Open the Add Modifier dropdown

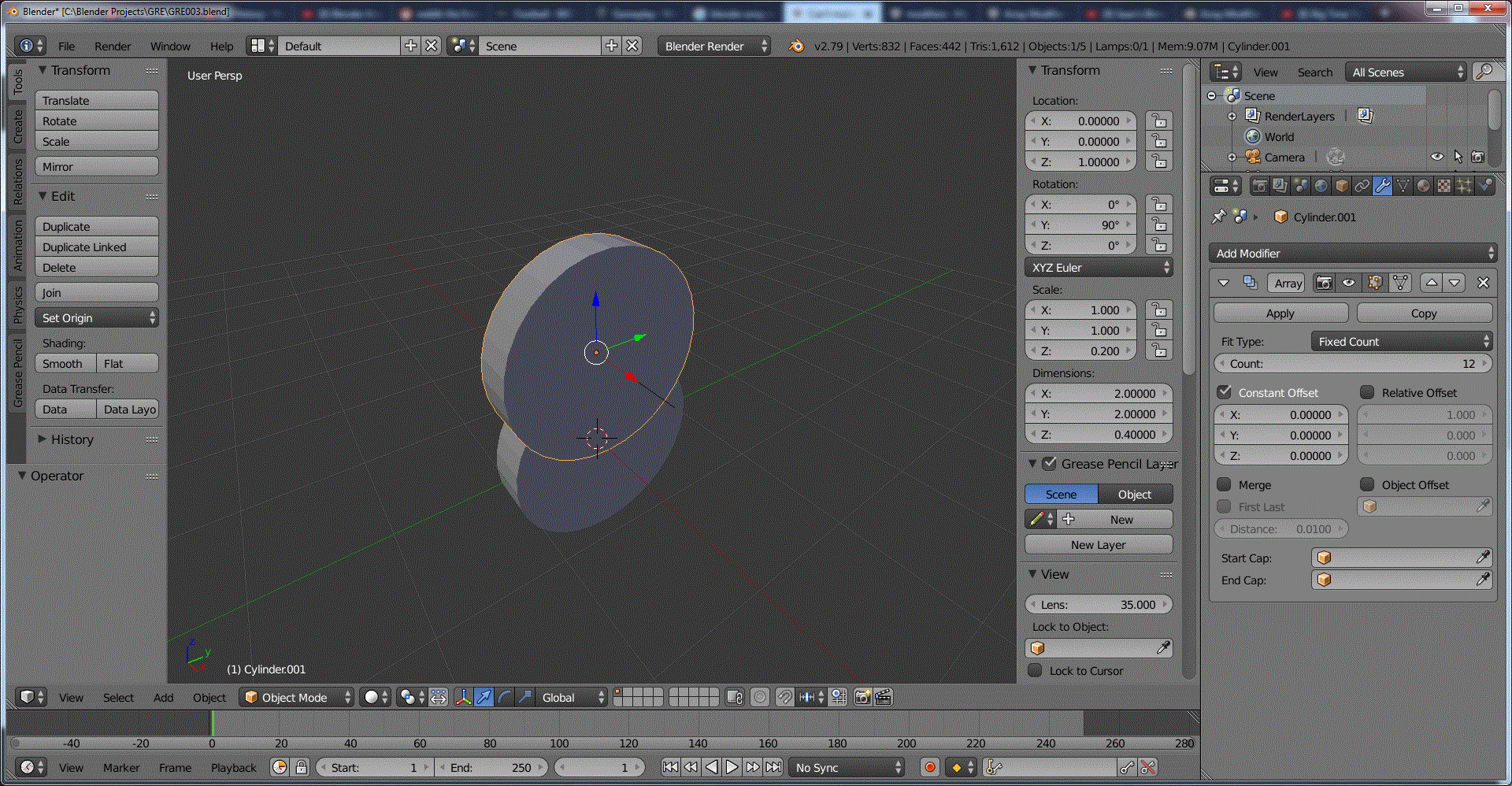(x=1351, y=253)
